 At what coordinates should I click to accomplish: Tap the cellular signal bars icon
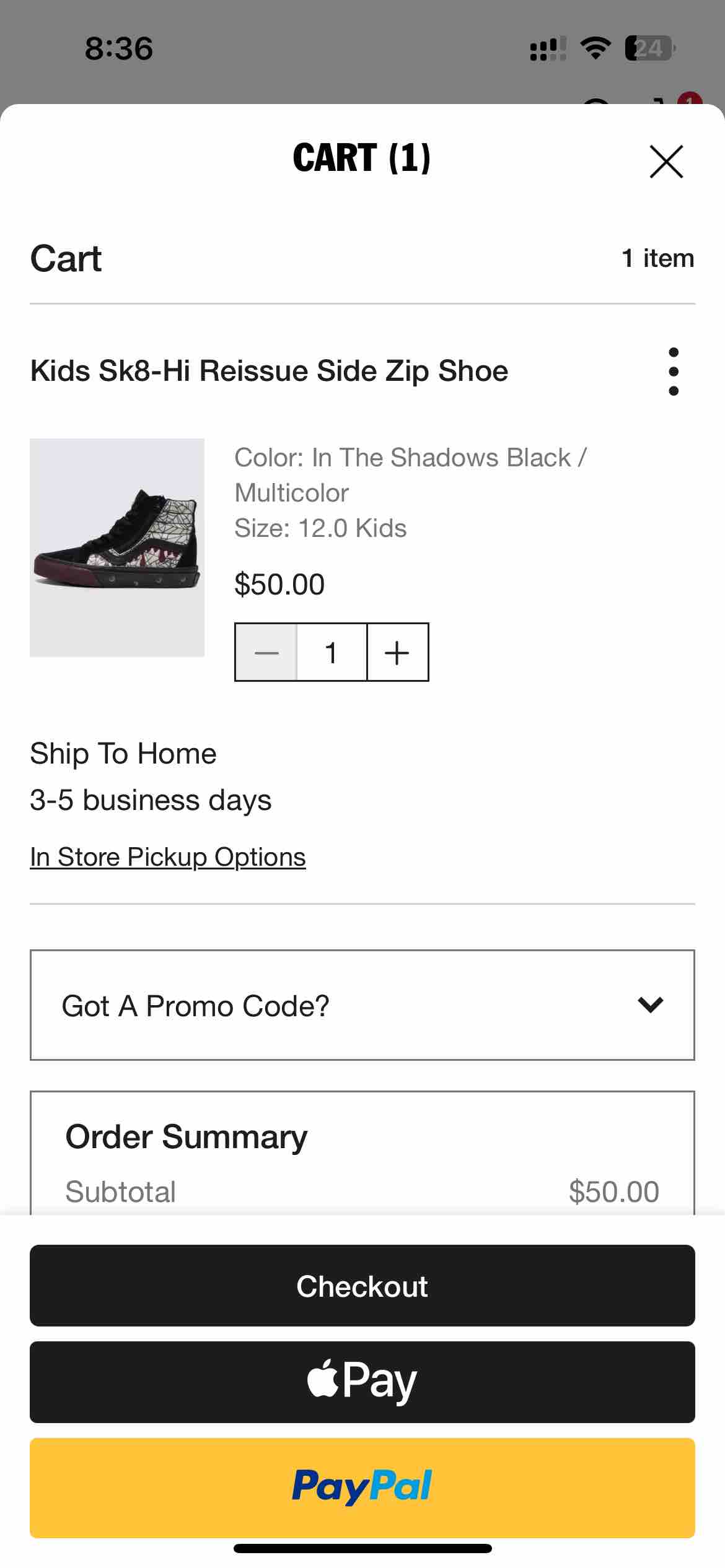pos(548,48)
